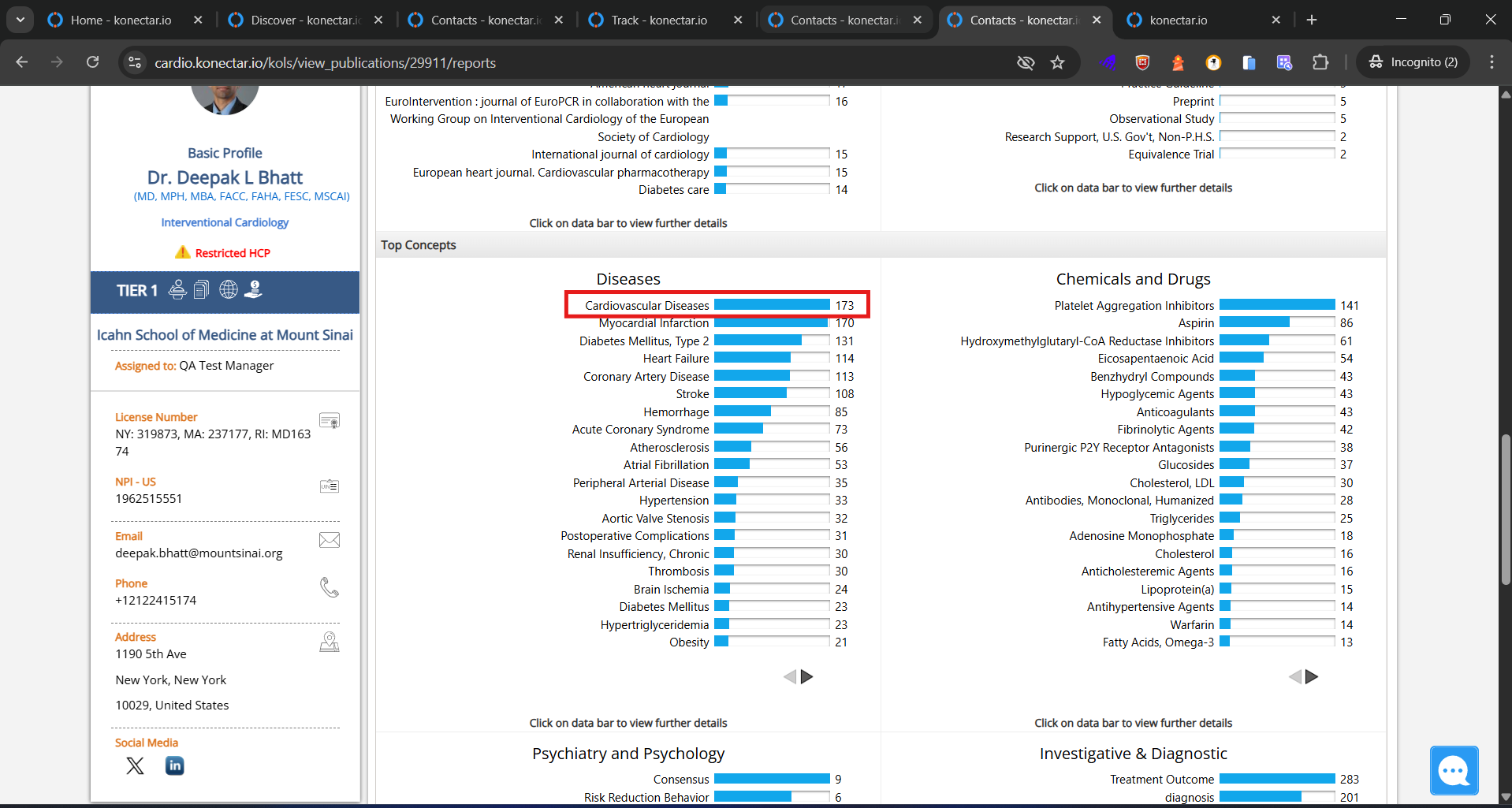The width and height of the screenshot is (1512, 808).
Task: Click the purple arrow extension icon
Action: [1108, 62]
